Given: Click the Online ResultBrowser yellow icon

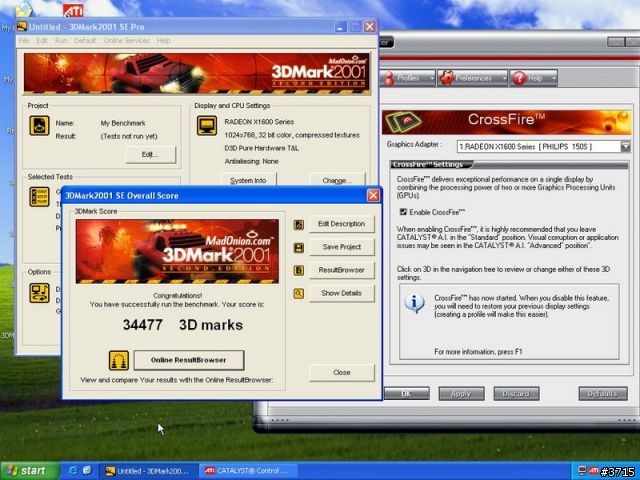Looking at the screenshot, I should pos(119,360).
